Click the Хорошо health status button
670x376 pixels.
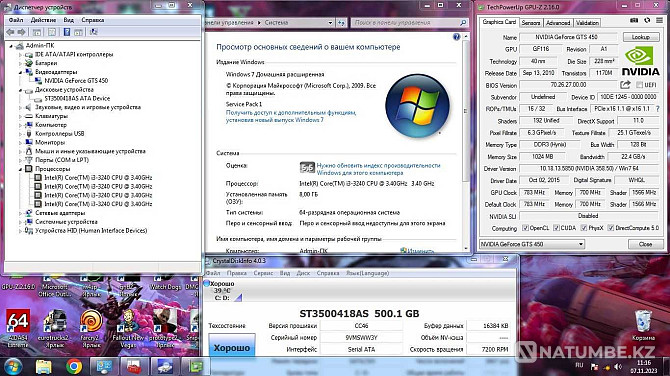click(232, 345)
